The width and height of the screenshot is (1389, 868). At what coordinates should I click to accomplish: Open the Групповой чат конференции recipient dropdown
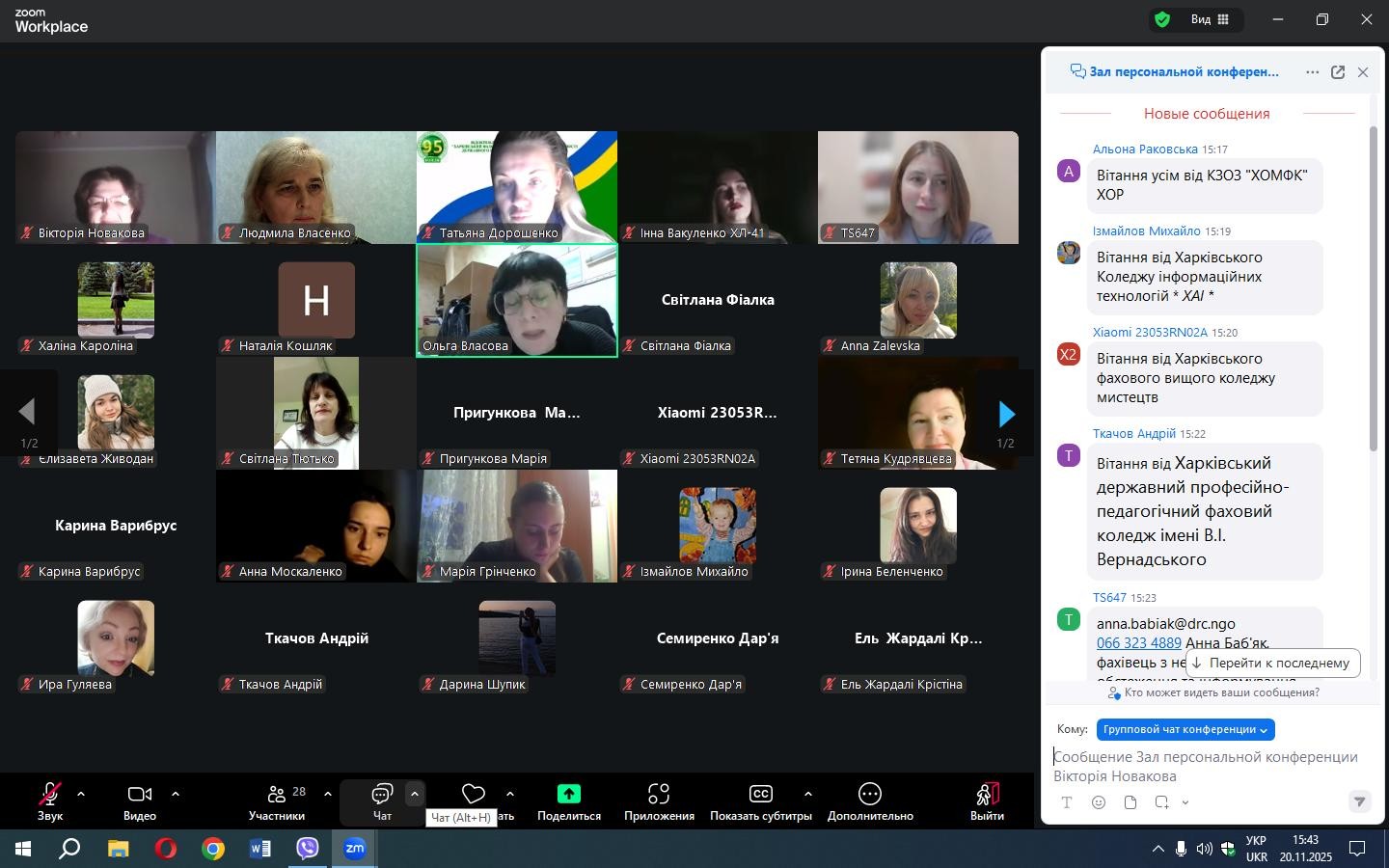point(1185,730)
